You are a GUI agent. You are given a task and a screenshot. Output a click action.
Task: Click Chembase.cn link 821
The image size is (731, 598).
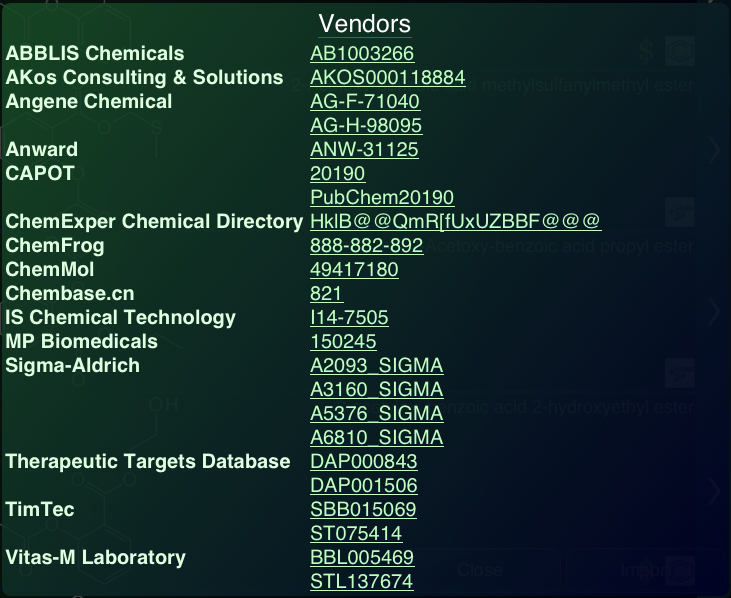327,294
